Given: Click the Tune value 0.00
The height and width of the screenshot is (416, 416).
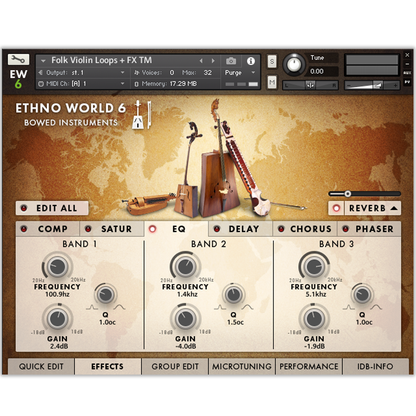Looking at the screenshot, I should pos(317,71).
